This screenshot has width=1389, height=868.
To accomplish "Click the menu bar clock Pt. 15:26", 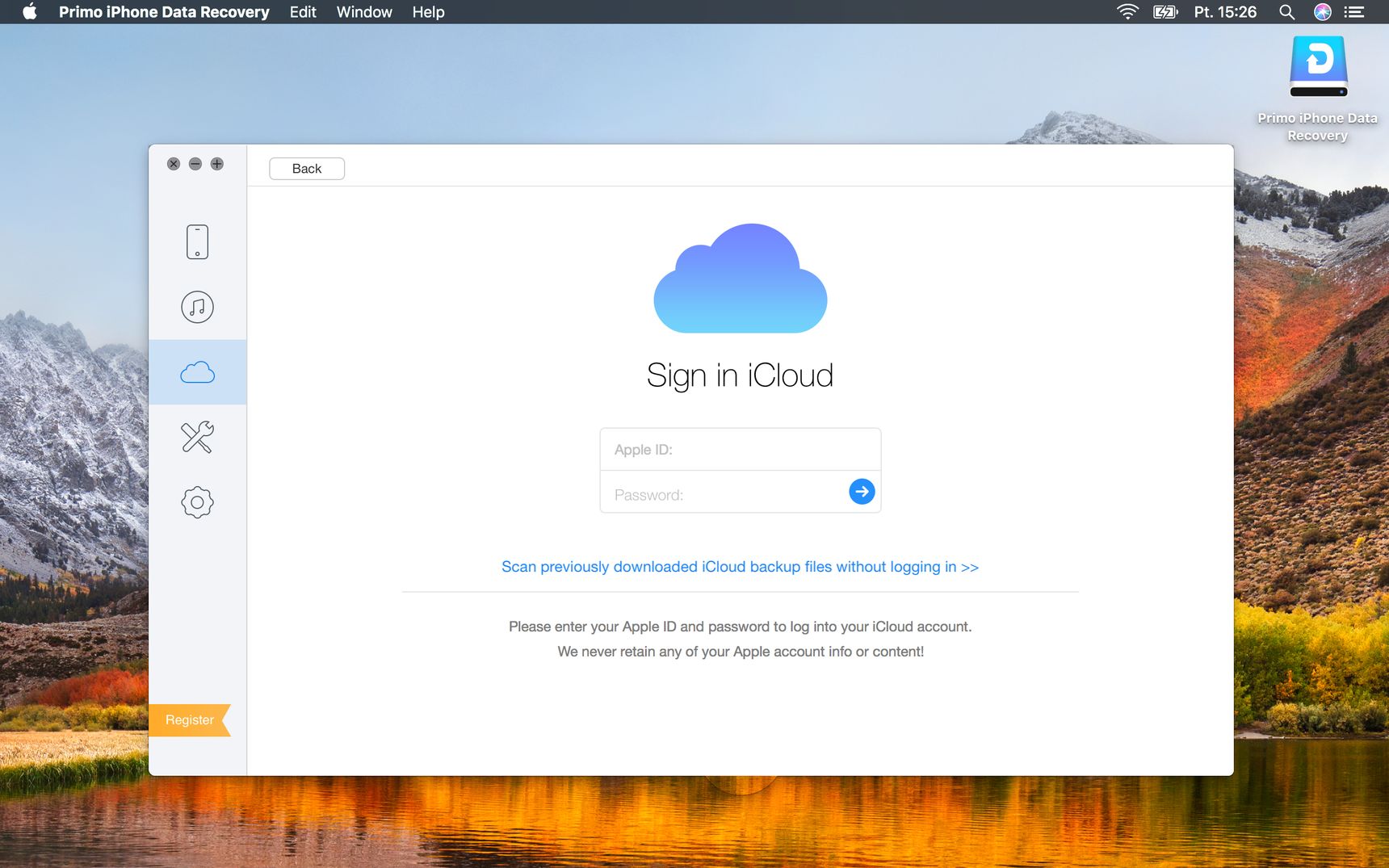I will [1225, 11].
